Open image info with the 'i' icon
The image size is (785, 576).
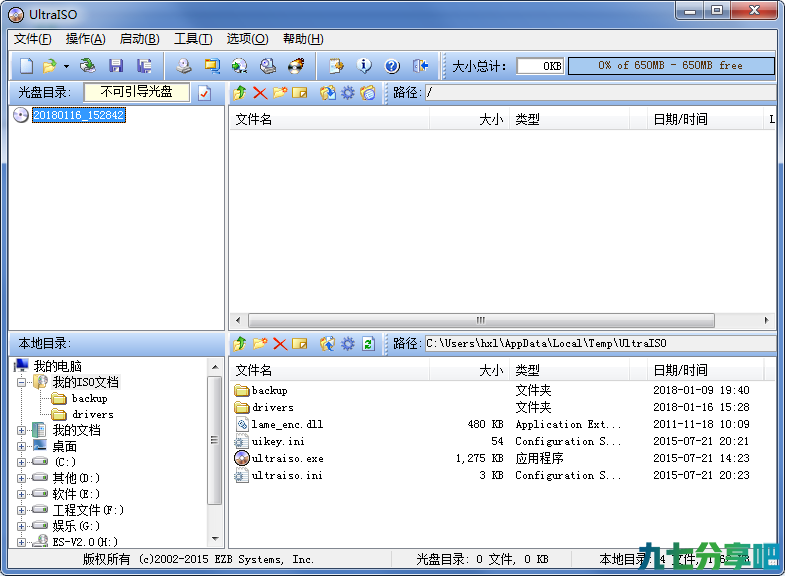[364, 66]
